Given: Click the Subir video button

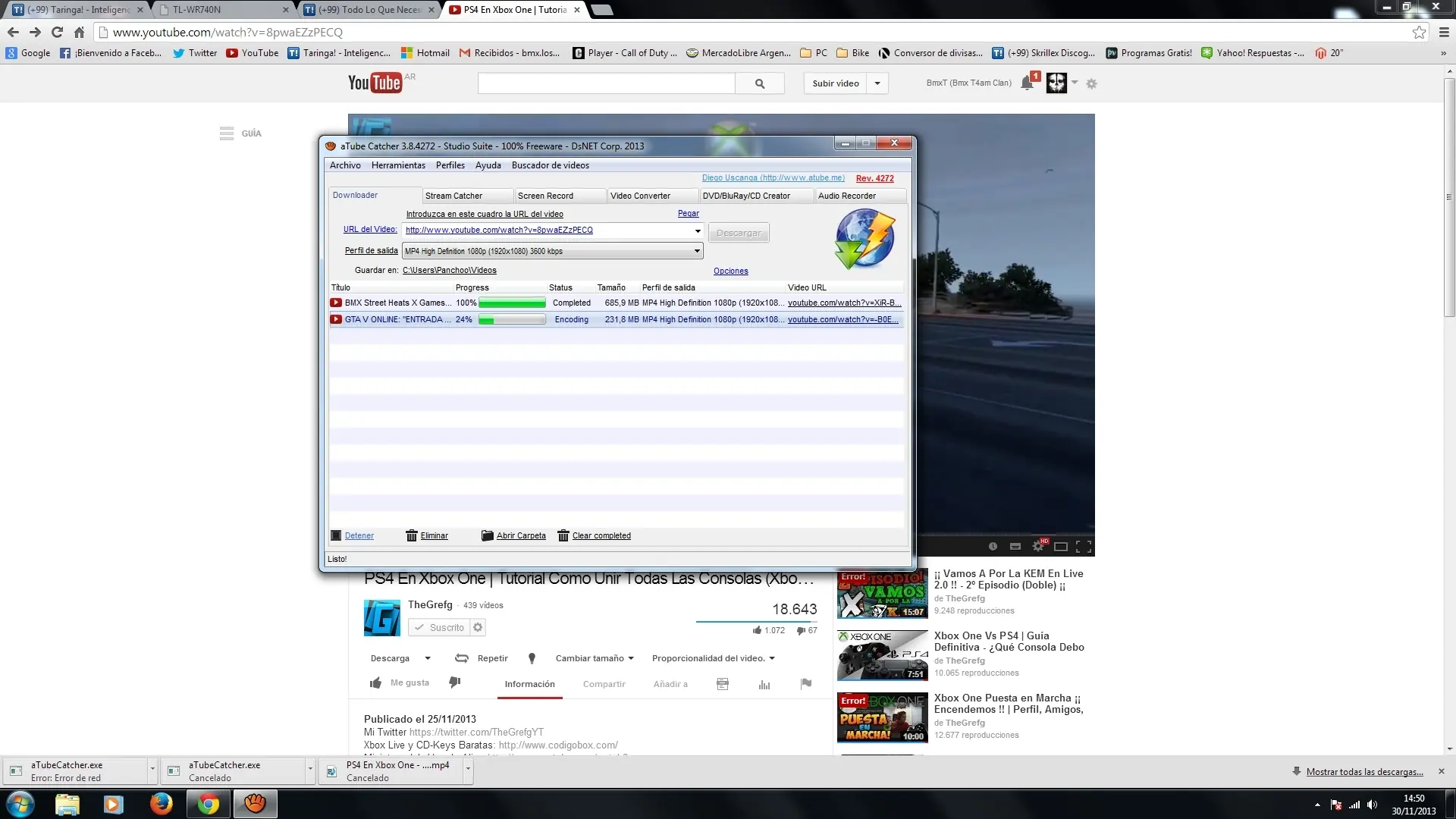Looking at the screenshot, I should (836, 83).
